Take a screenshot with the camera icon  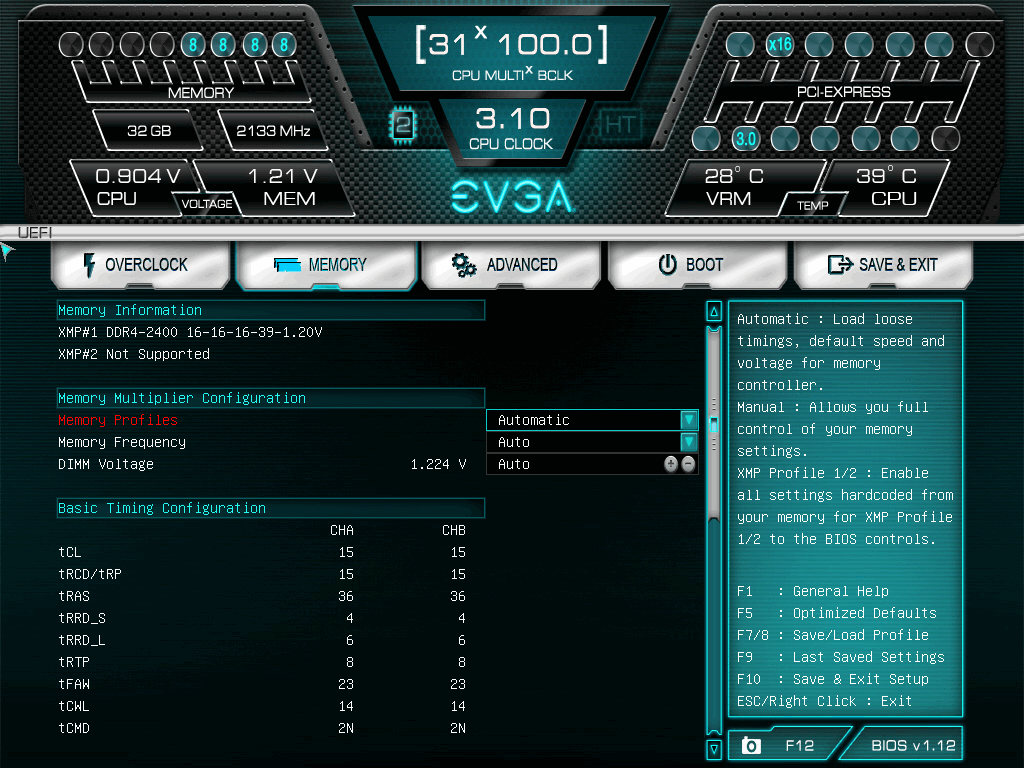(751, 746)
